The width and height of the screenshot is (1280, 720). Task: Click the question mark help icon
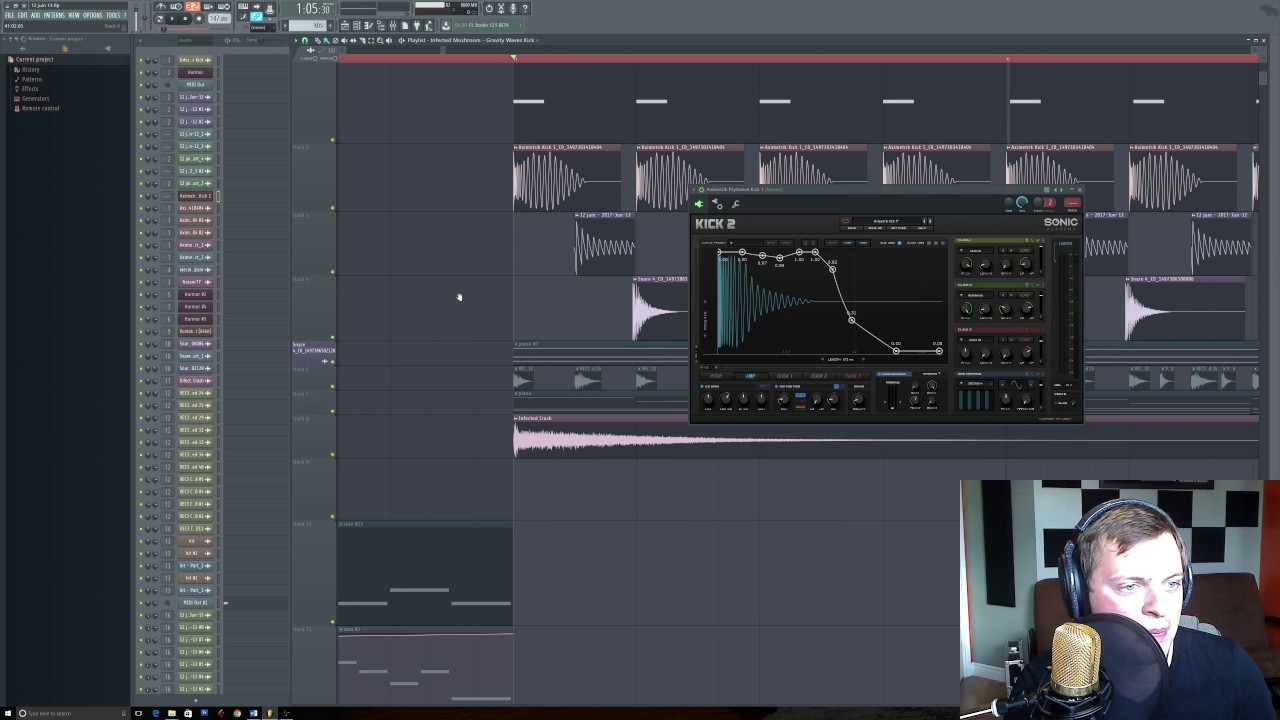point(524,8)
